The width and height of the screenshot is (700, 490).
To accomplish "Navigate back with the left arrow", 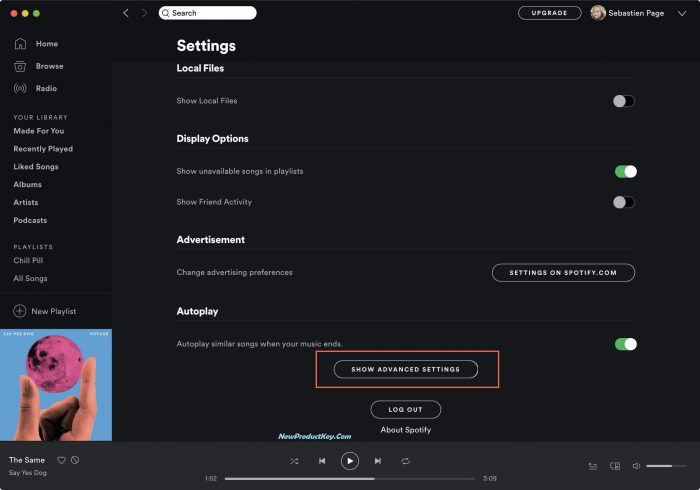I will click(x=125, y=13).
